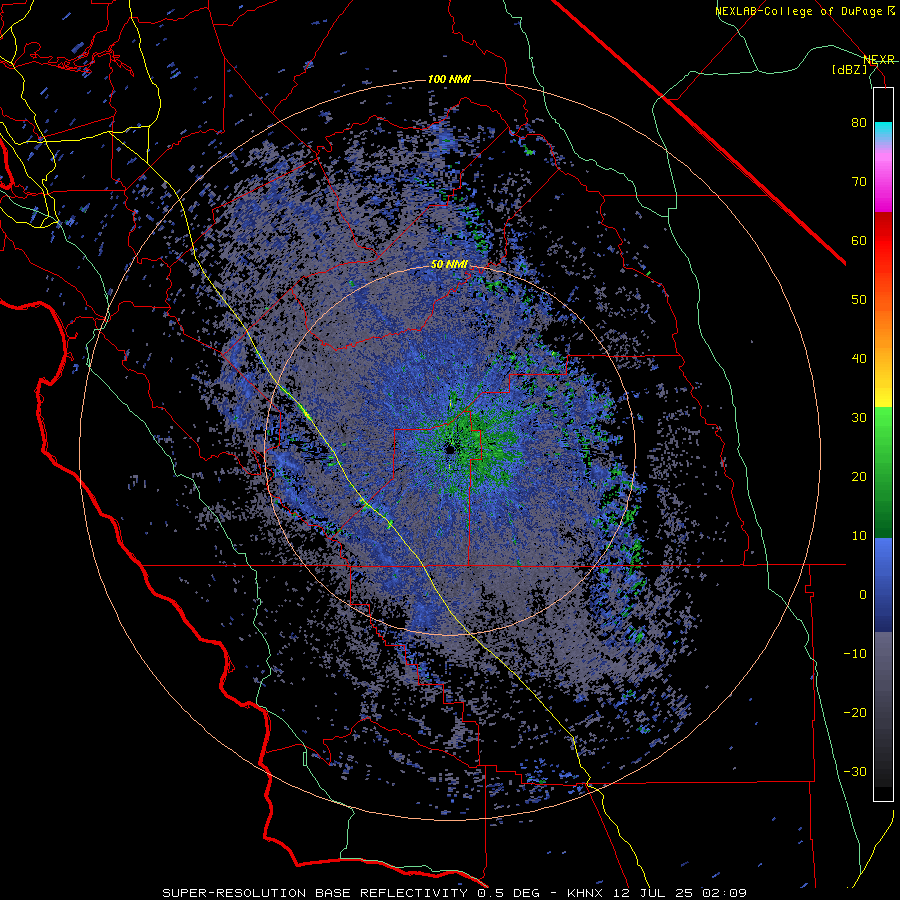
Task: Click the -30 value on the dBZ scale
Action: pos(855,772)
